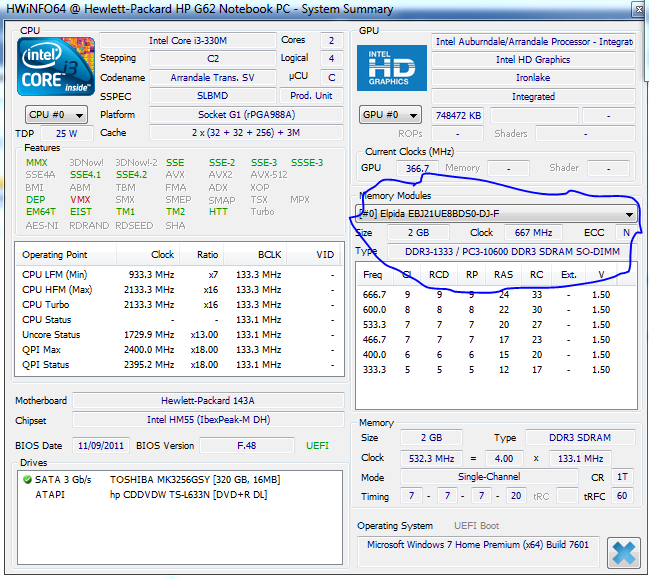The image size is (649, 580).
Task: Click the Cores count value 2
Action: tap(332, 41)
